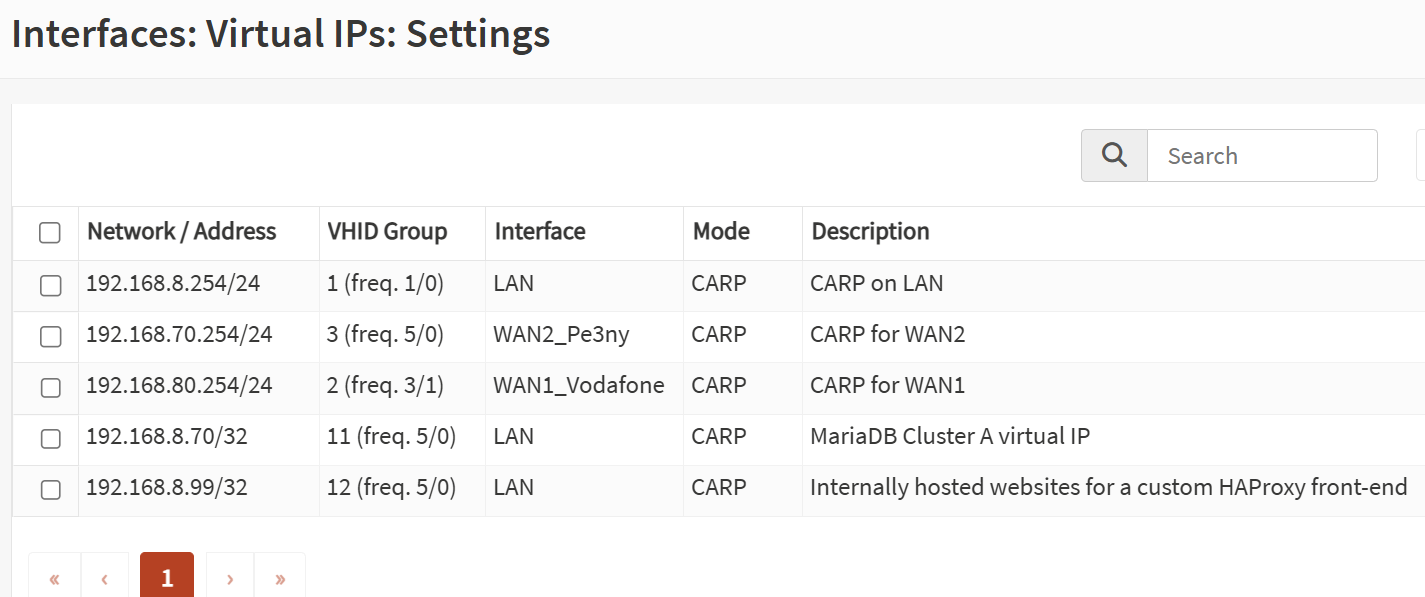Screen dimensions: 1425x597
Task: Go to next page arrow
Action: tap(230, 578)
